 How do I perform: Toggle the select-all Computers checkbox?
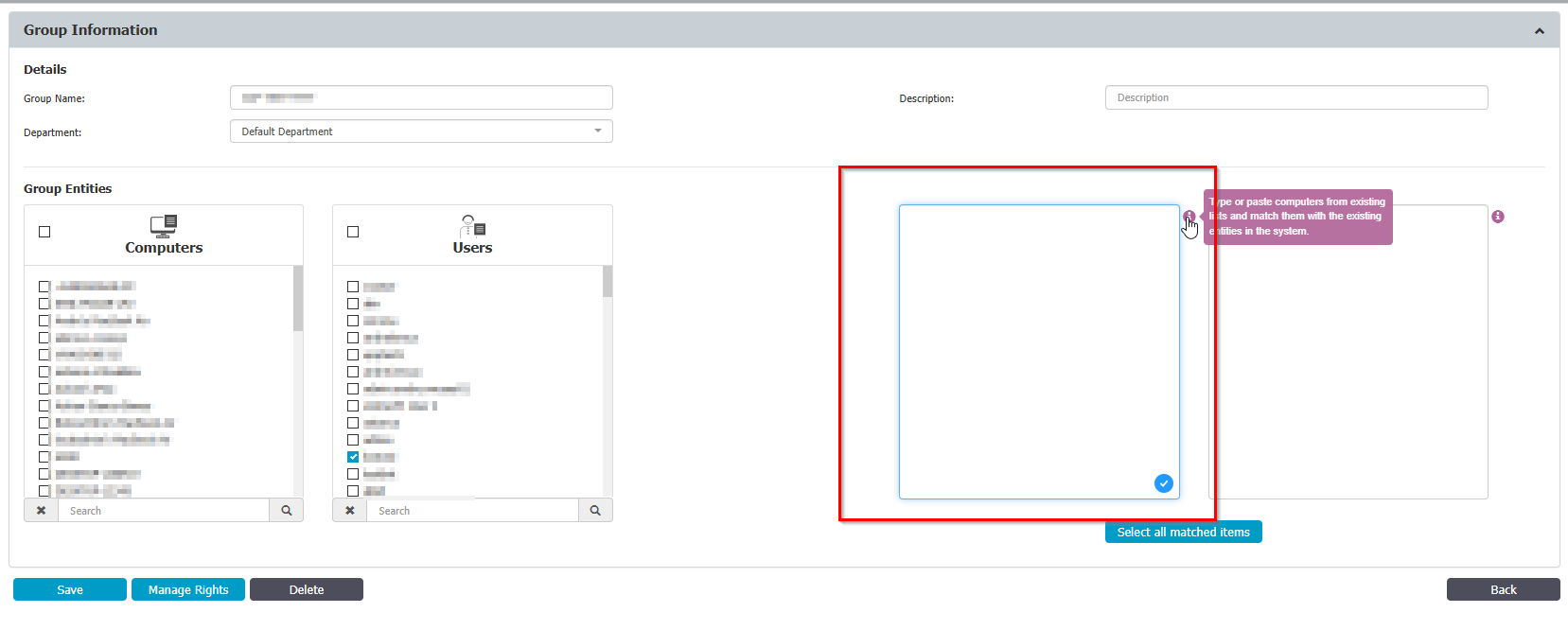(x=44, y=232)
